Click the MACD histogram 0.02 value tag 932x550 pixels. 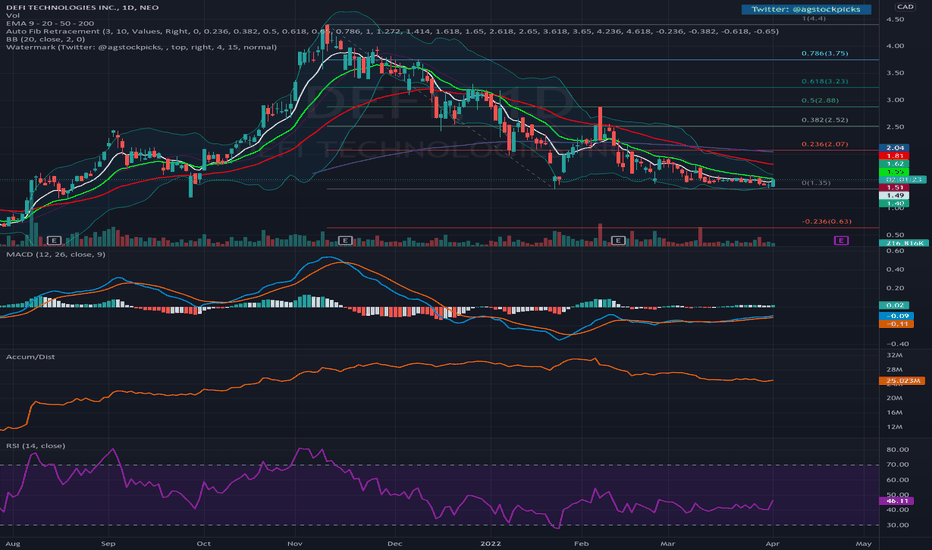click(x=895, y=305)
